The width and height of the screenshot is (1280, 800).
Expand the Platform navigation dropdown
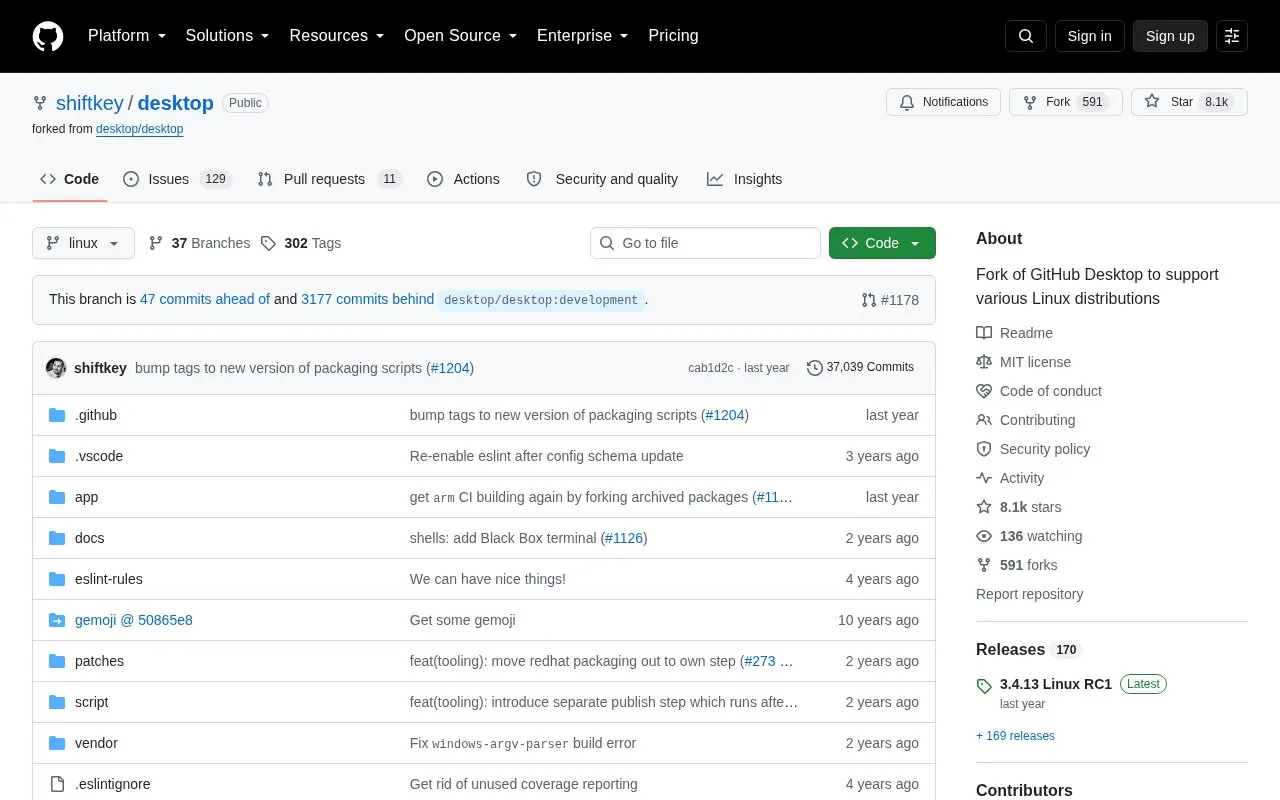pyautogui.click(x=127, y=36)
